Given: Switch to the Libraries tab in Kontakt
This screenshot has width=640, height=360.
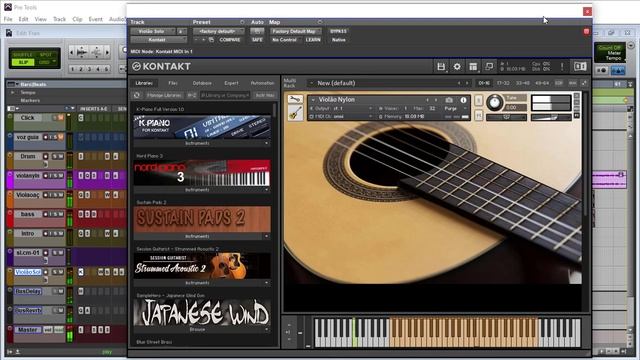Looking at the screenshot, I should coord(144,83).
